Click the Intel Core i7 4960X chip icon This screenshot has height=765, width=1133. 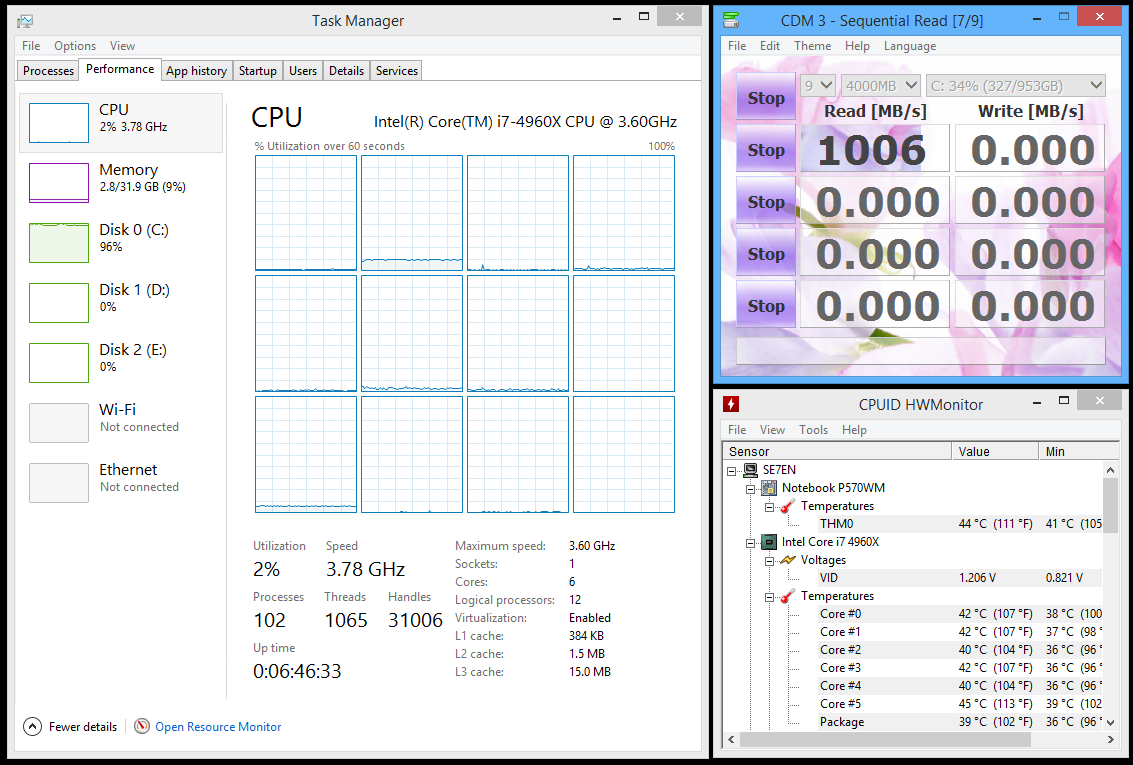coord(770,542)
